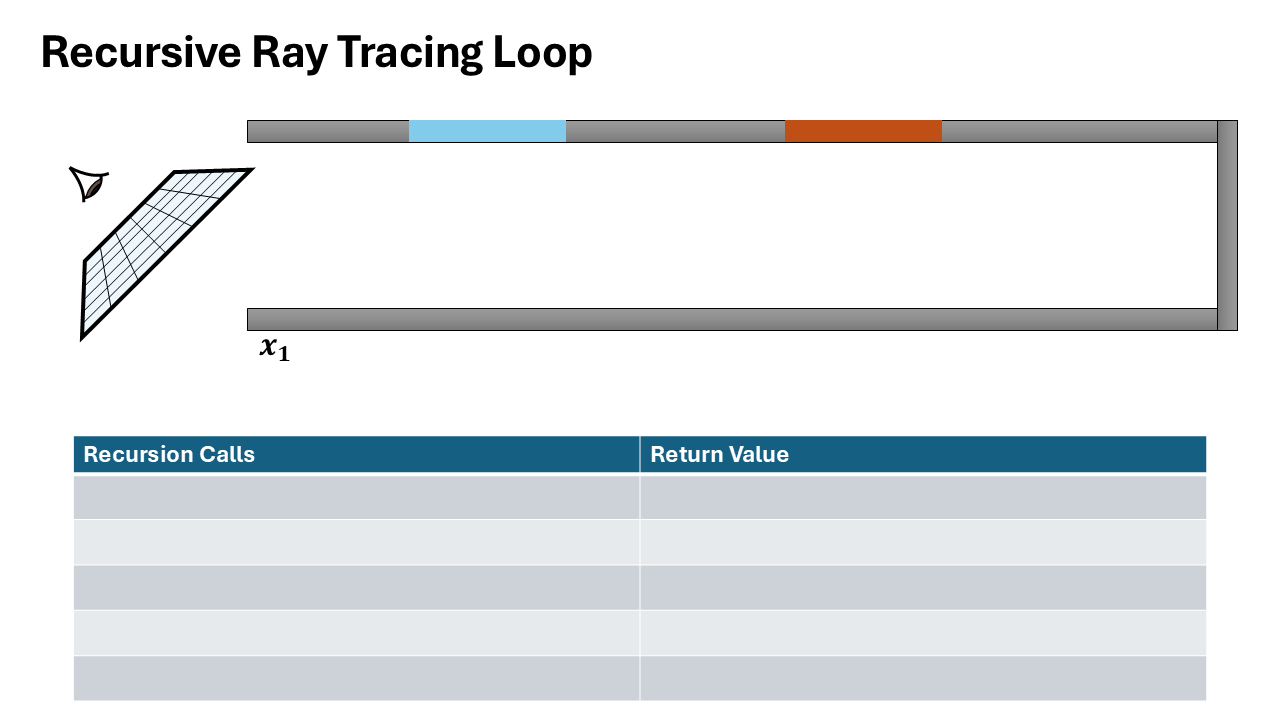Click fourth empty row under Recursion Calls
Image resolution: width=1280 pixels, height=720 pixels.
(x=356, y=632)
